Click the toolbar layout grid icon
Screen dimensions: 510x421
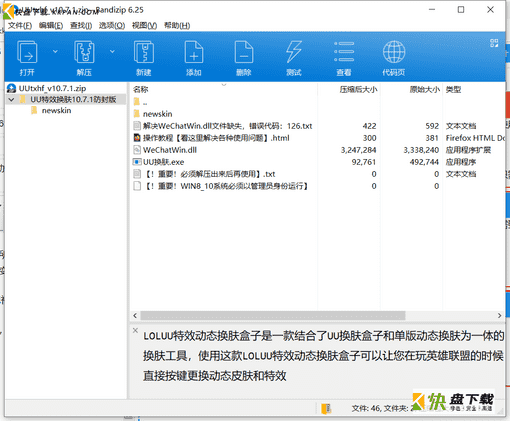[494, 43]
